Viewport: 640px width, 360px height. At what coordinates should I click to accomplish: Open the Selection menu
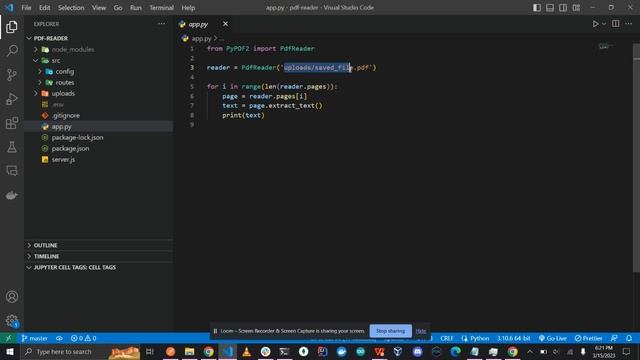(71, 8)
